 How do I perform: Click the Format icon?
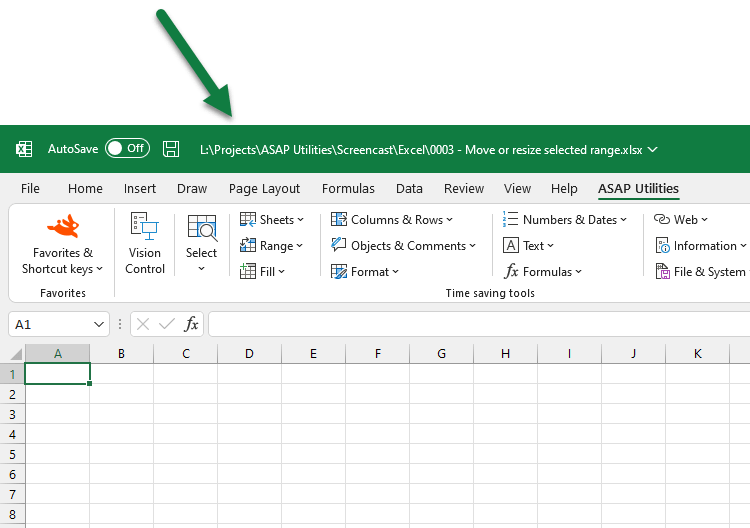coord(339,272)
